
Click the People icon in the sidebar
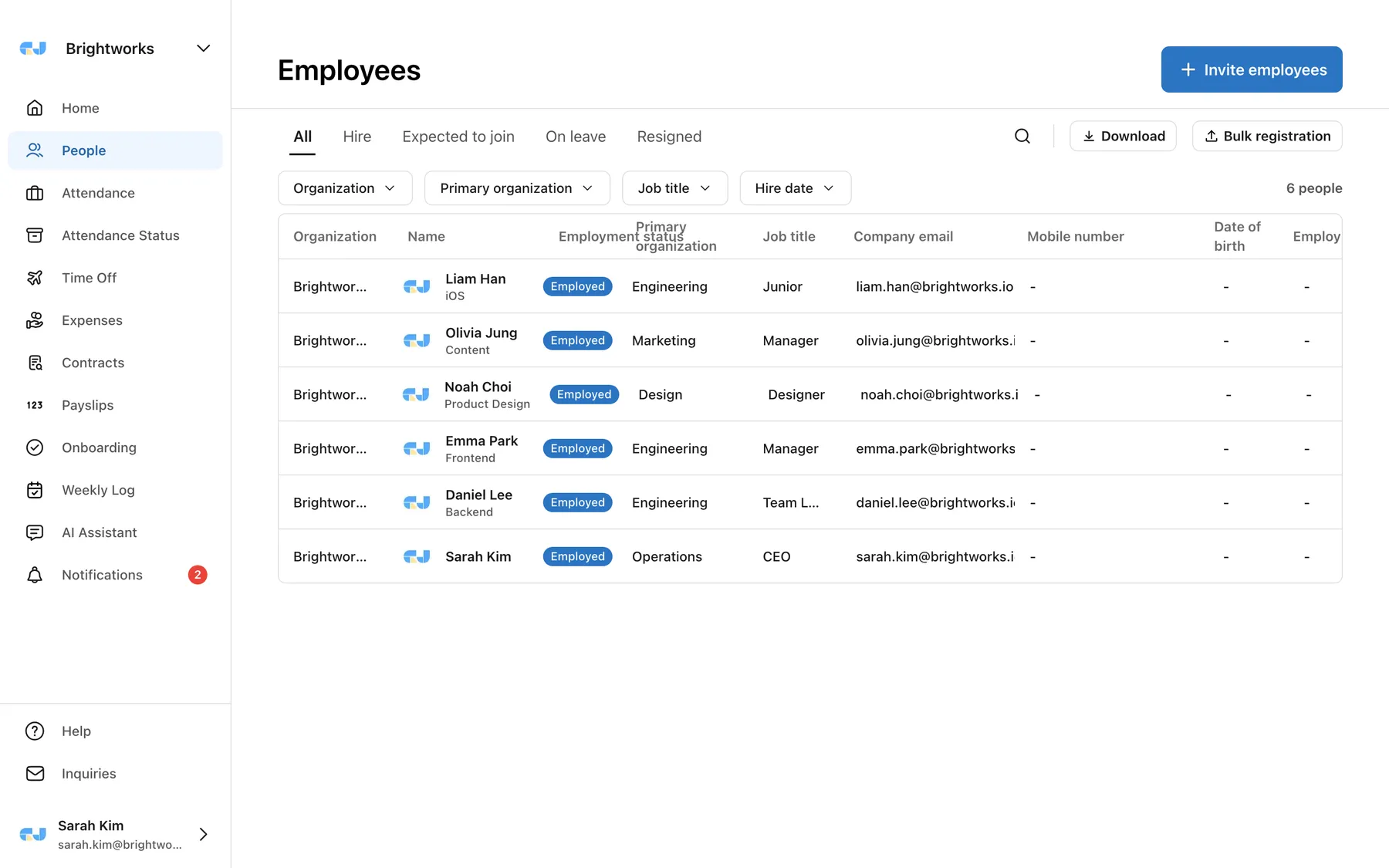(x=35, y=150)
